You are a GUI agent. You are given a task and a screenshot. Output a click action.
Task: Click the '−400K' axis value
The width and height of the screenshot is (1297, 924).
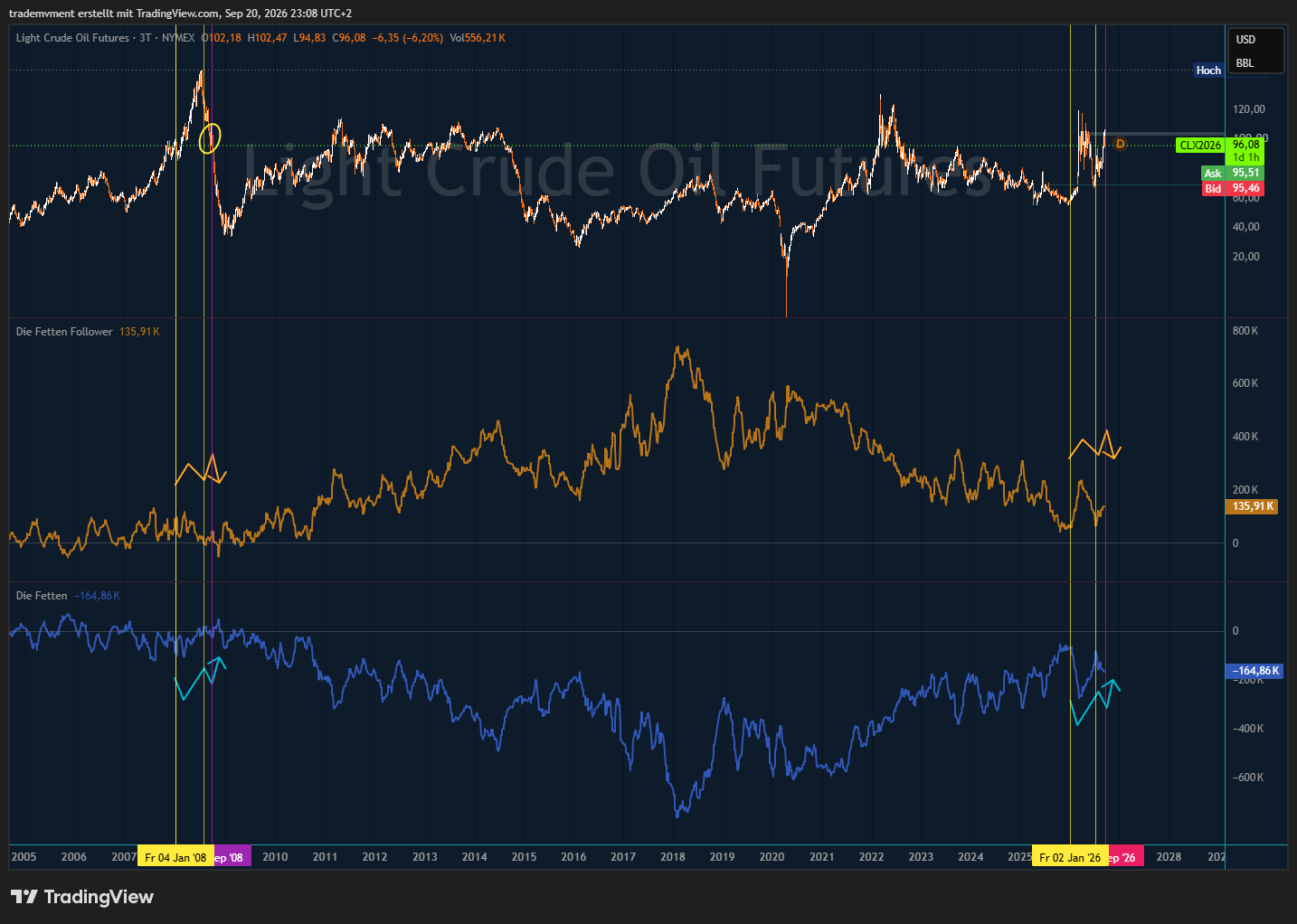(x=1248, y=729)
